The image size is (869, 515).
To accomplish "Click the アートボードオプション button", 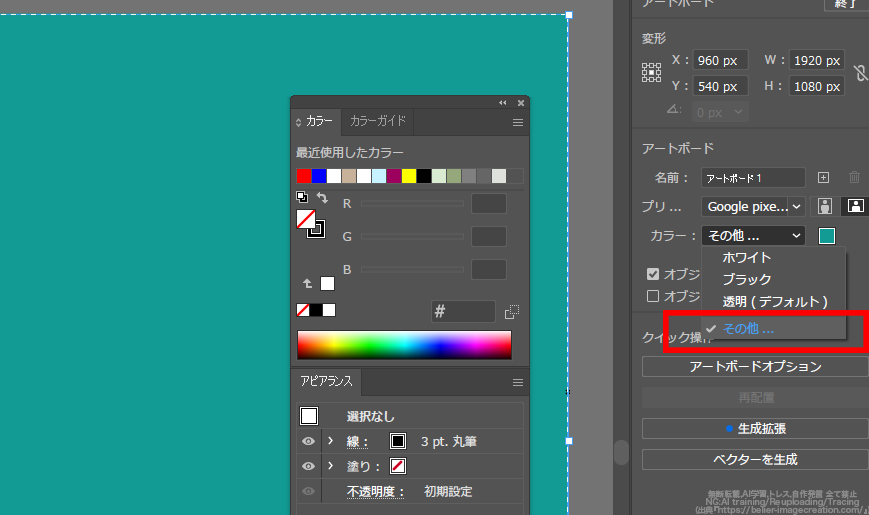I will (x=755, y=366).
